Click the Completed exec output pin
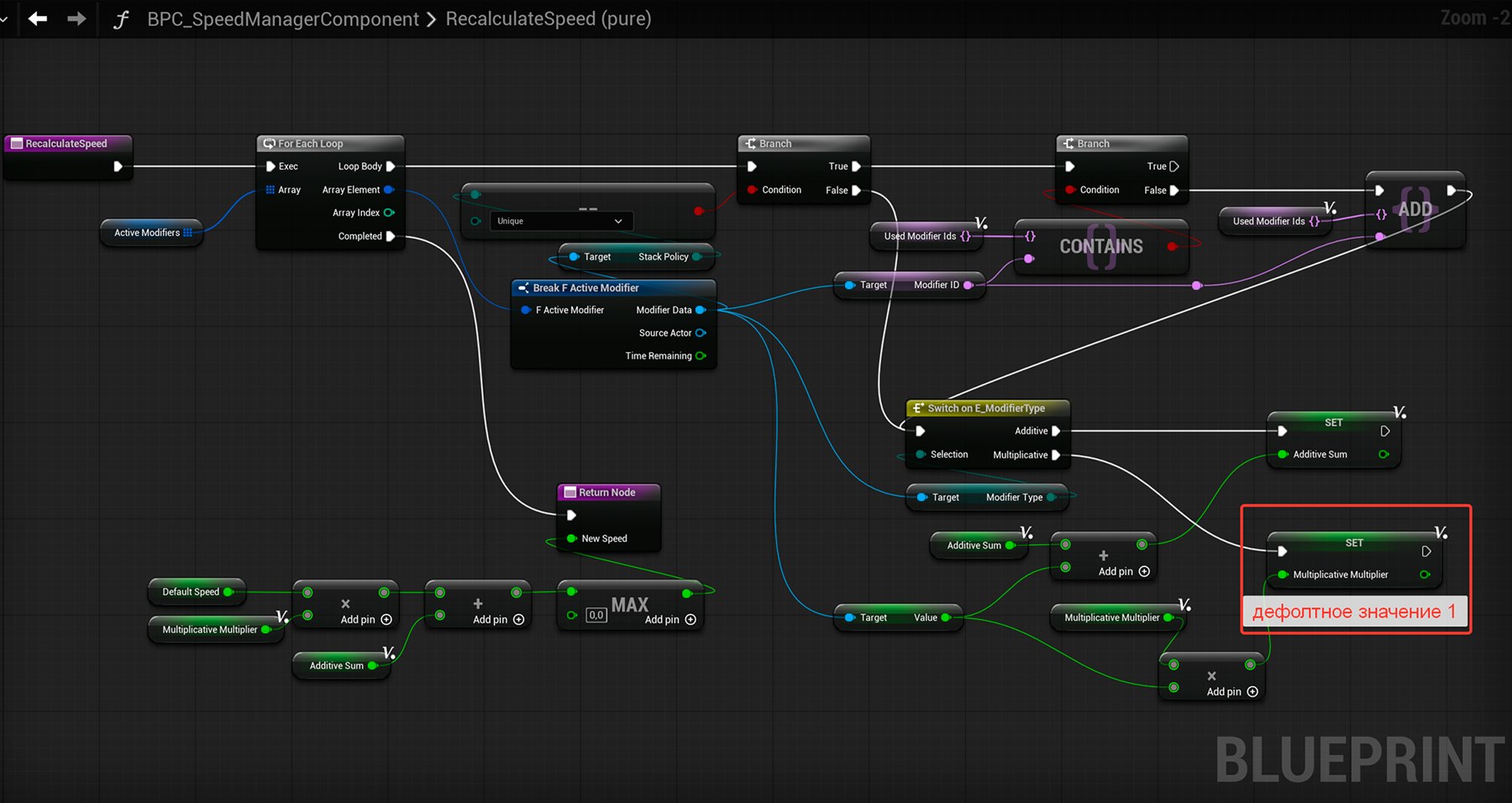Screen dimensions: 1512x803 point(390,236)
